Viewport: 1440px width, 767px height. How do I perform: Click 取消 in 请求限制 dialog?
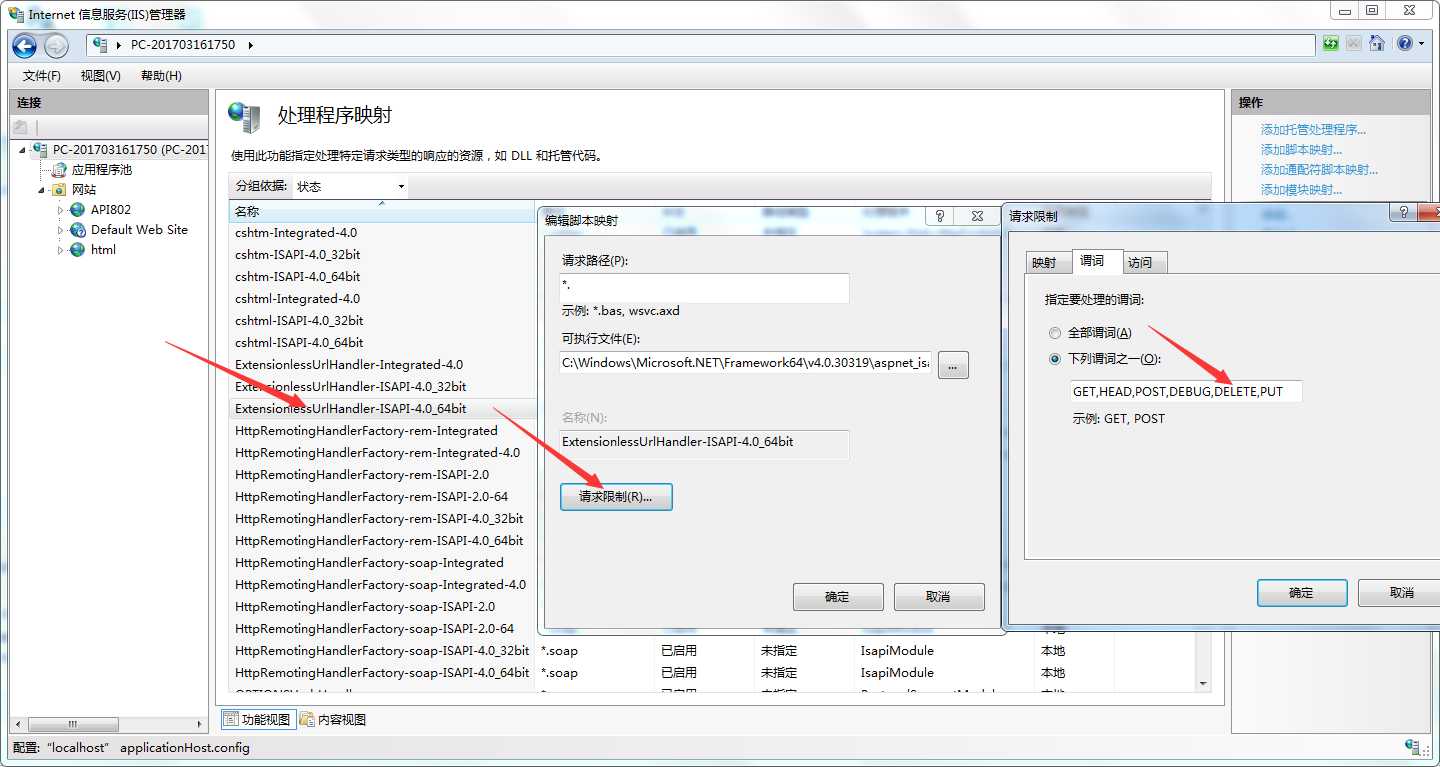click(x=1401, y=593)
